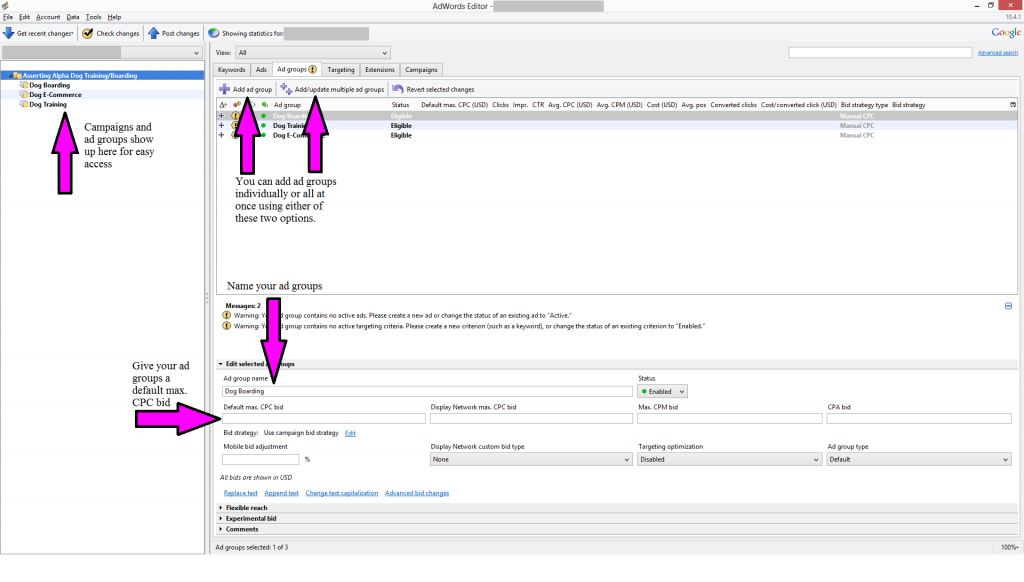The width and height of the screenshot is (1024, 582).
Task: Click the Dog Training campaign folder icon
Action: tap(24, 105)
